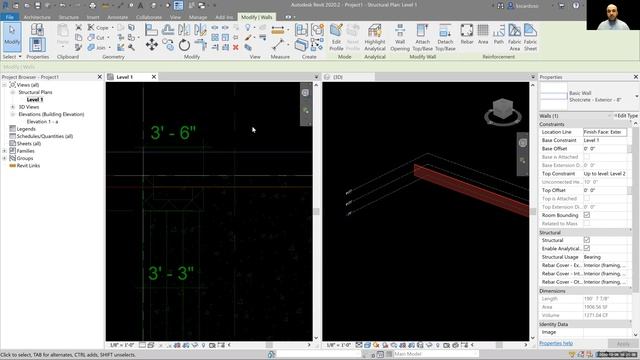640x360 pixels.
Task: Click the Align tool in Modify panel
Action: pos(151,30)
